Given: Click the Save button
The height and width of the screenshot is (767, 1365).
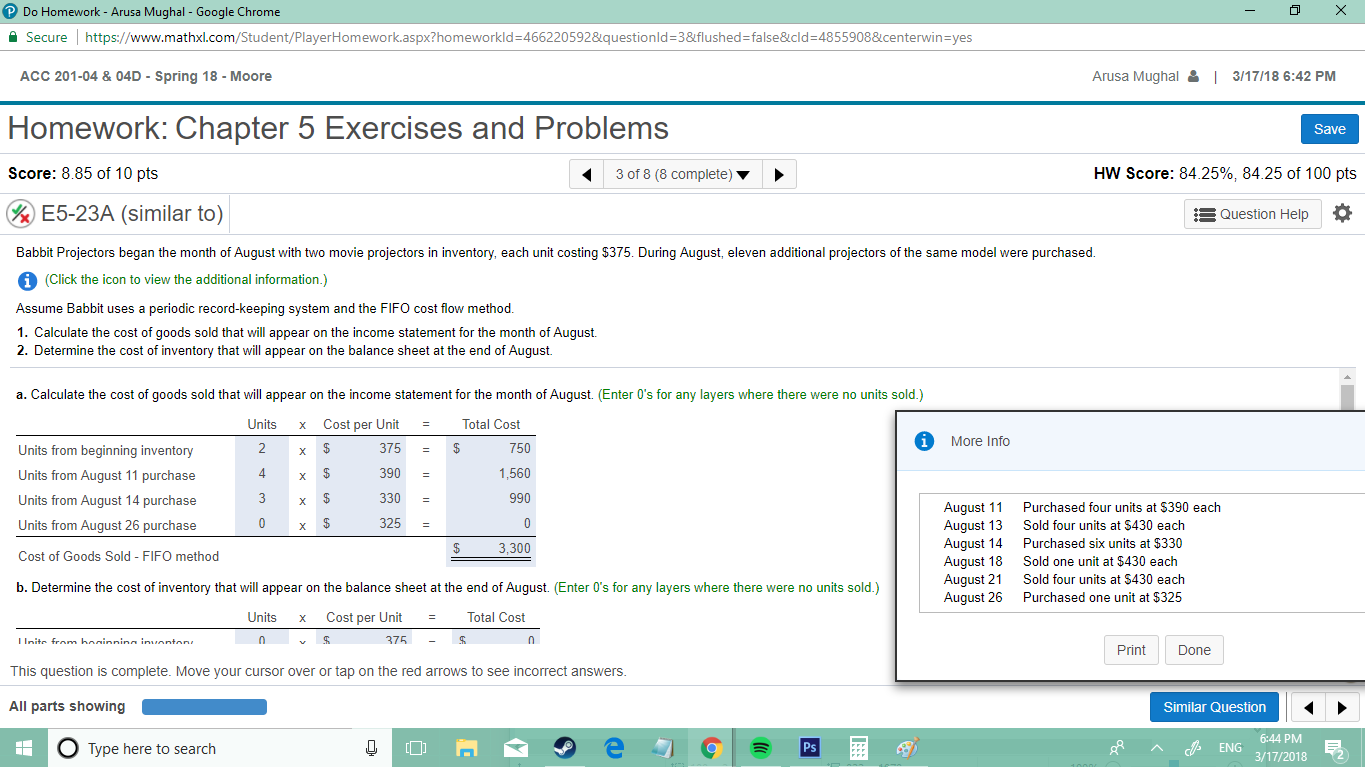Looking at the screenshot, I should [1329, 129].
